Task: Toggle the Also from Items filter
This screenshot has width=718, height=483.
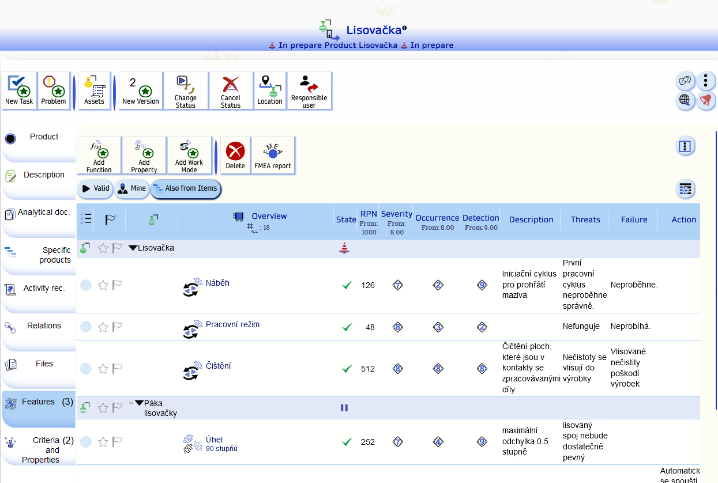Action: click(186, 189)
